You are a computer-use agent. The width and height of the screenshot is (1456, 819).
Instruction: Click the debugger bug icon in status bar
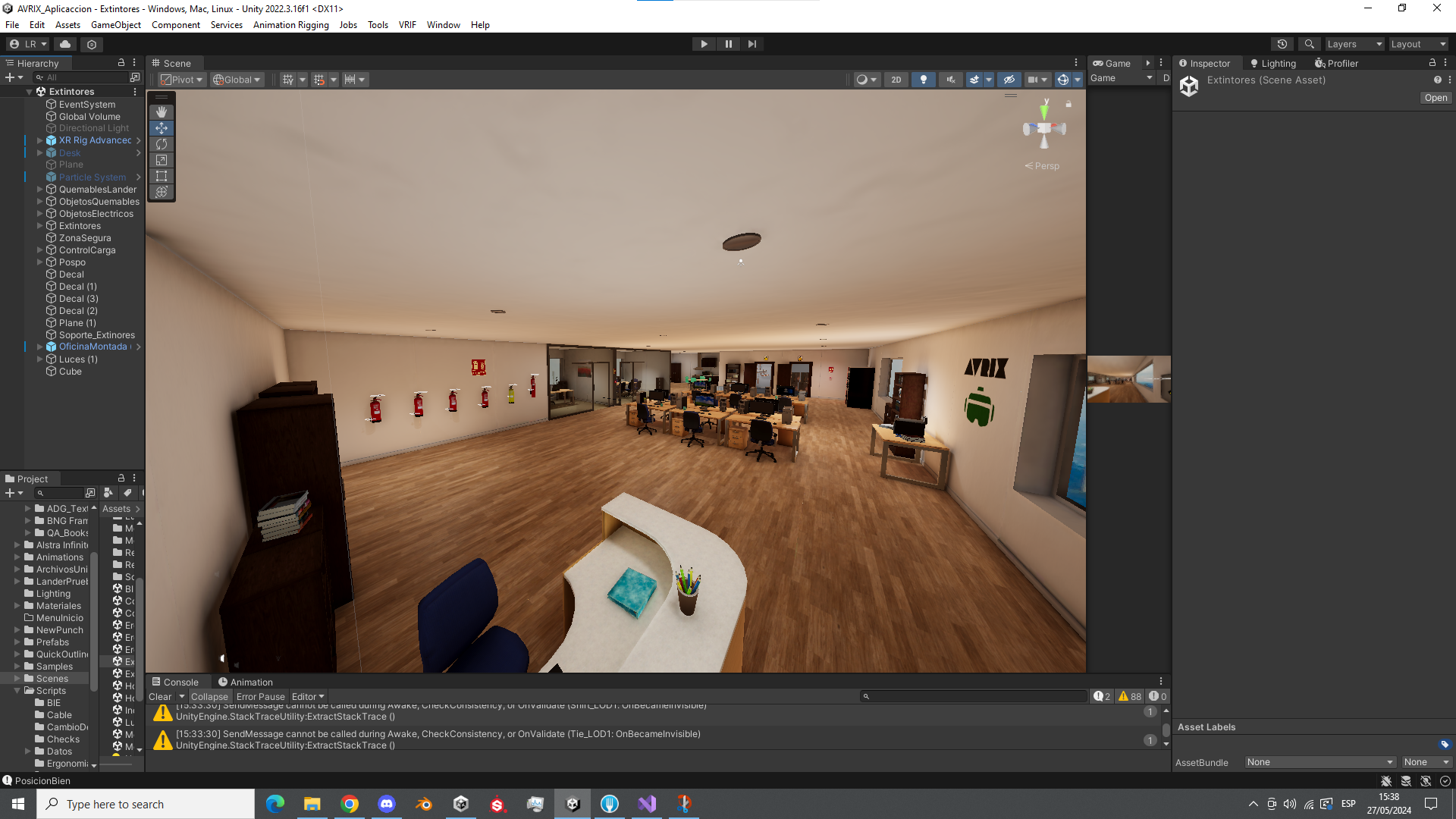(x=1386, y=781)
